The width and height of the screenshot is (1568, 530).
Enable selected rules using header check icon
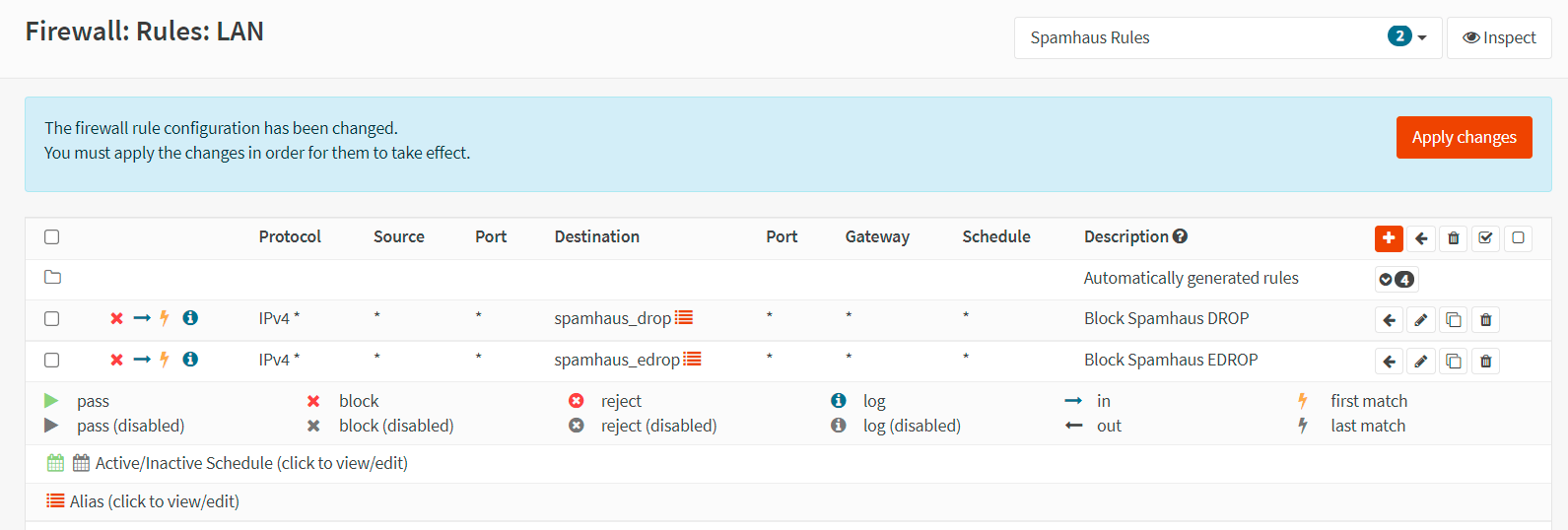(x=1485, y=238)
